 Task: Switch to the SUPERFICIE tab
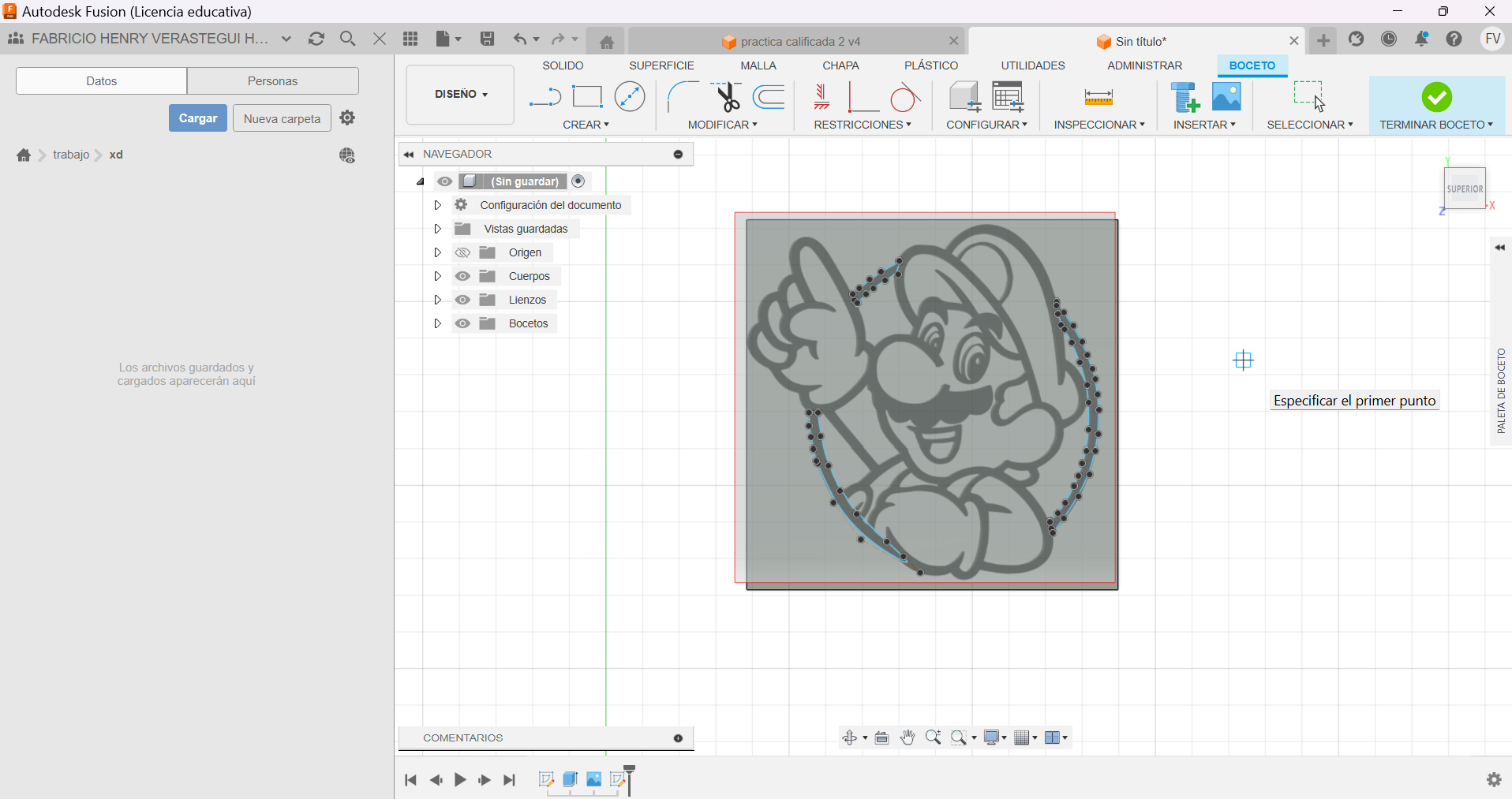(661, 65)
